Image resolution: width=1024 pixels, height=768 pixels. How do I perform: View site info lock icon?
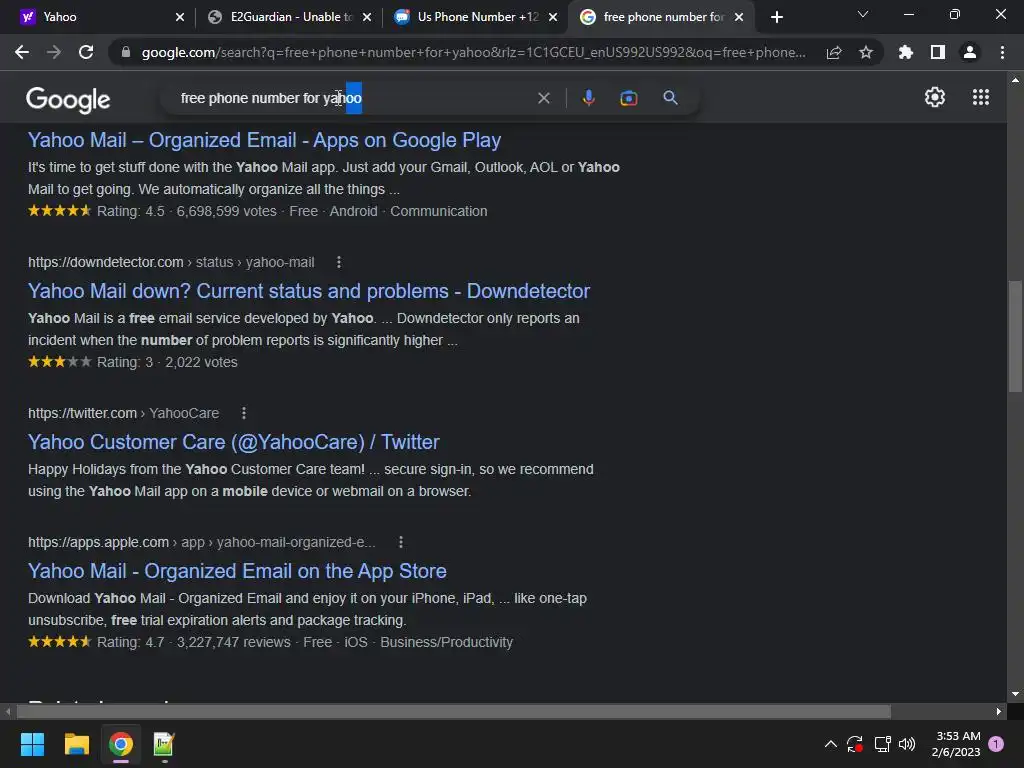pyautogui.click(x=126, y=52)
